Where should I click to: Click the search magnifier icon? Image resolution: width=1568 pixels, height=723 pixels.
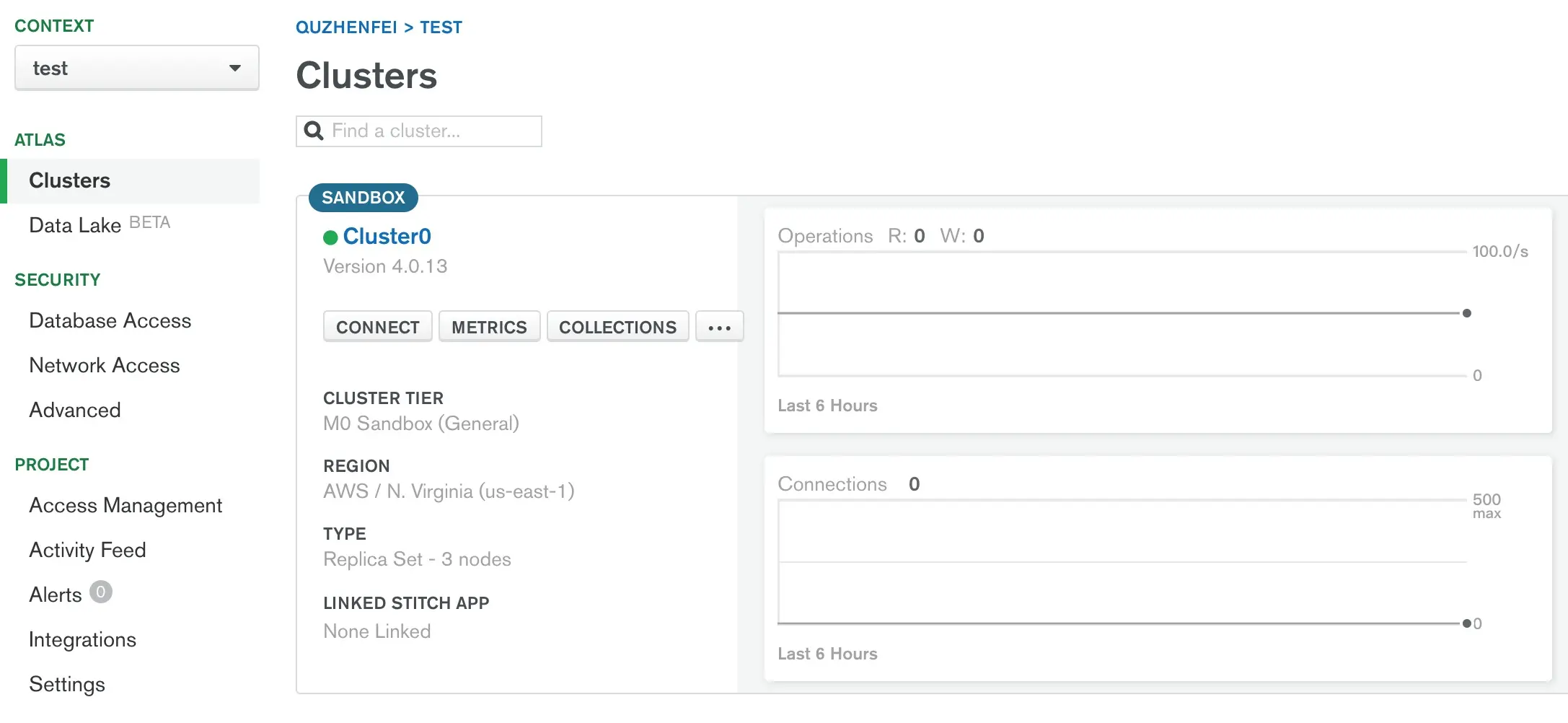coord(314,131)
